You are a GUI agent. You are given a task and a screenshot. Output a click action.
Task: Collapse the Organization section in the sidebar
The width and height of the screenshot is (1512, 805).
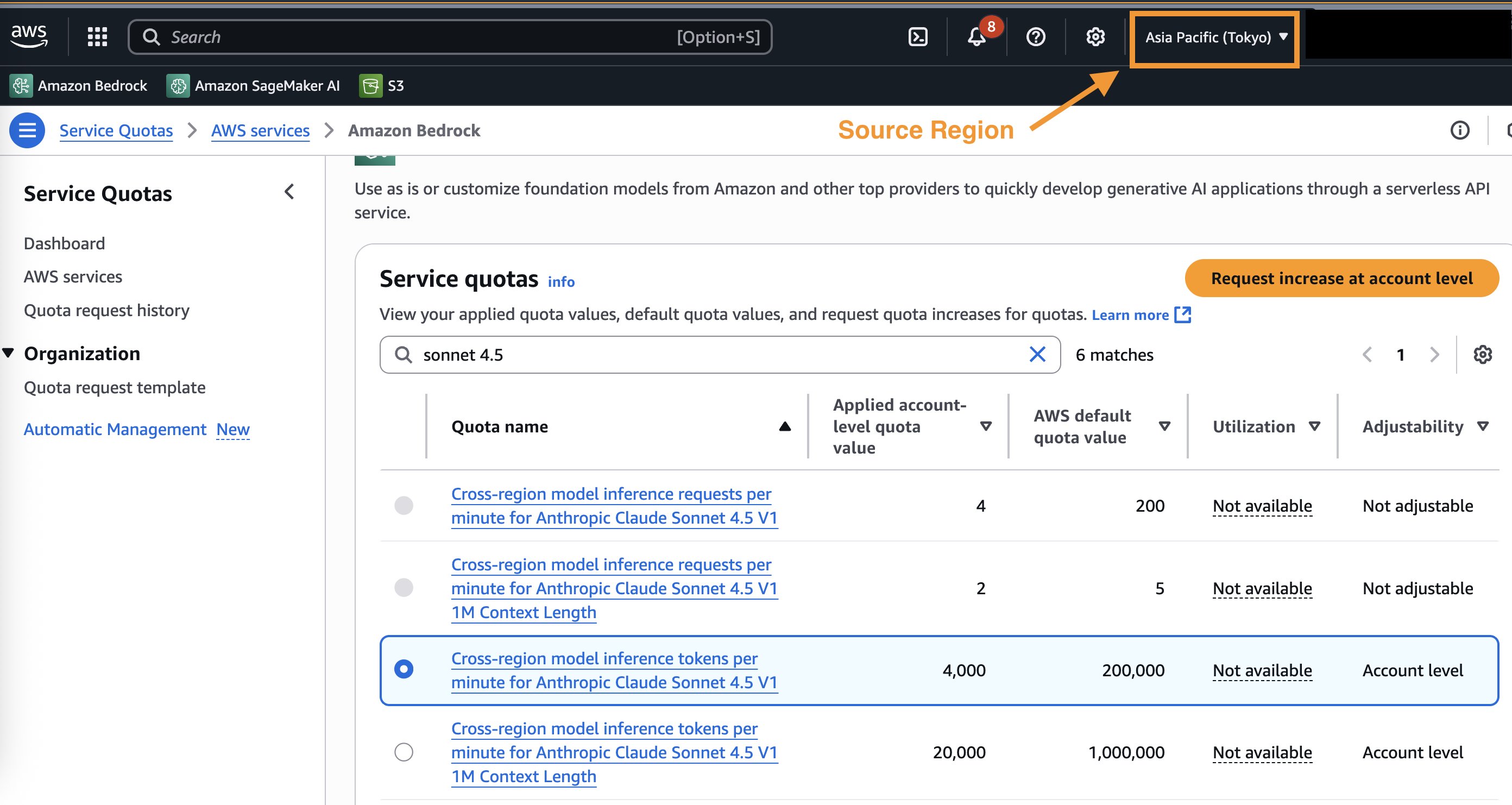tap(8, 353)
